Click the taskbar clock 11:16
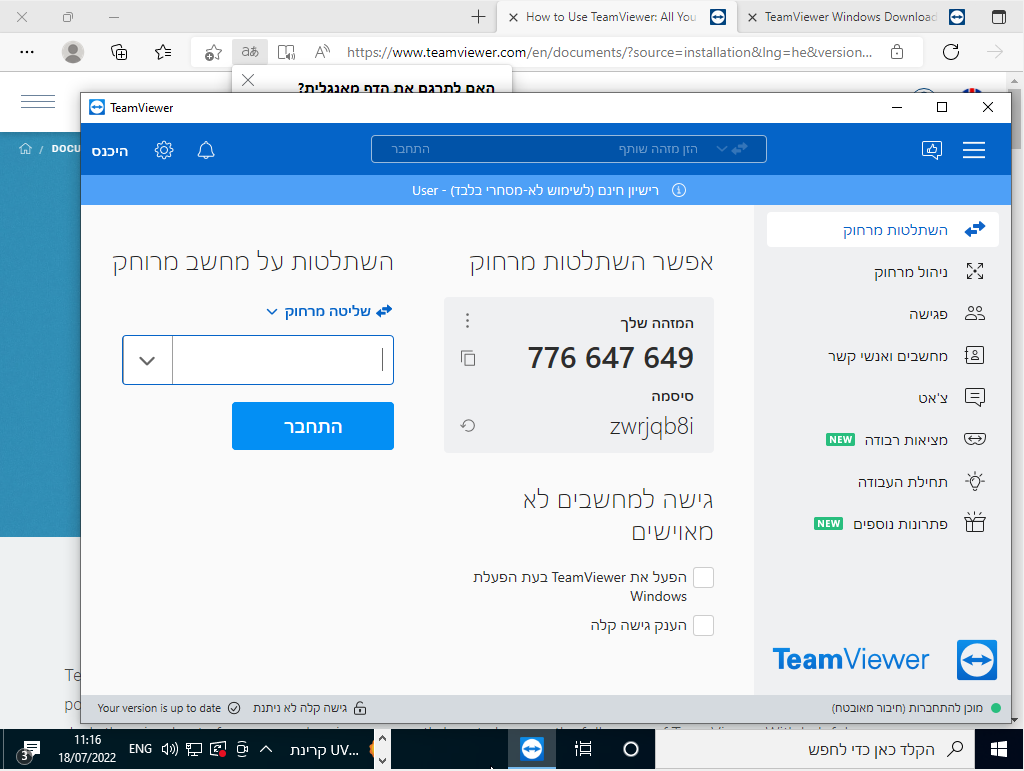 88,748
